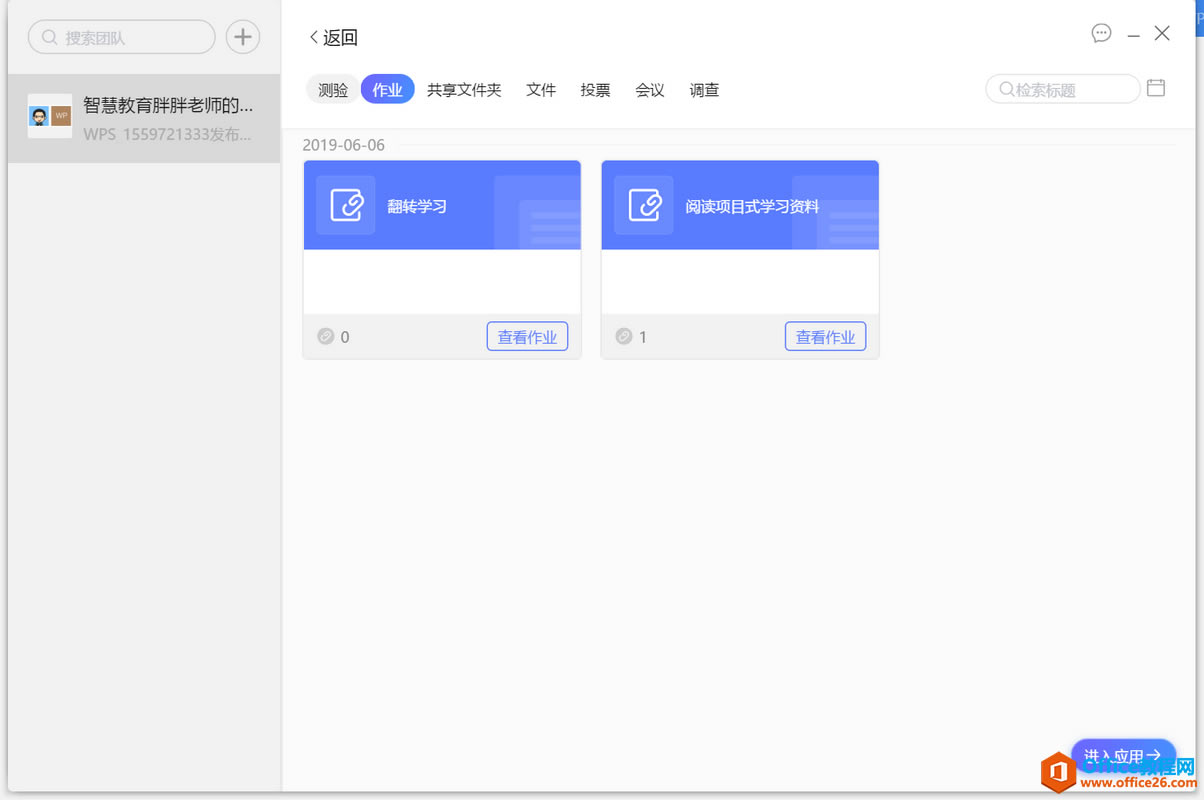The image size is (1204, 800).
Task: Focus the 搜索团队 search field
Action: [x=130, y=38]
